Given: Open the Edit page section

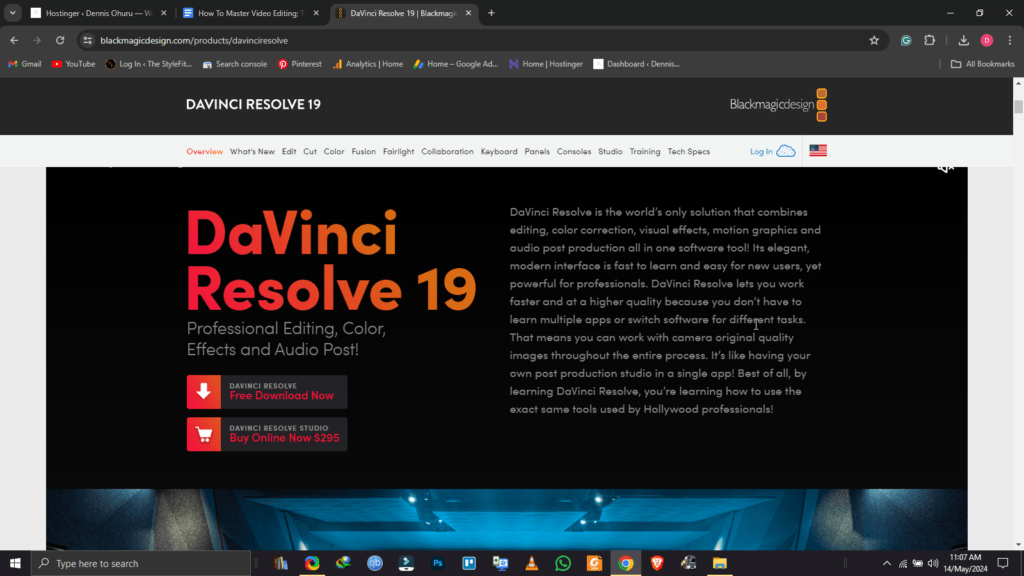Looking at the screenshot, I should (289, 152).
